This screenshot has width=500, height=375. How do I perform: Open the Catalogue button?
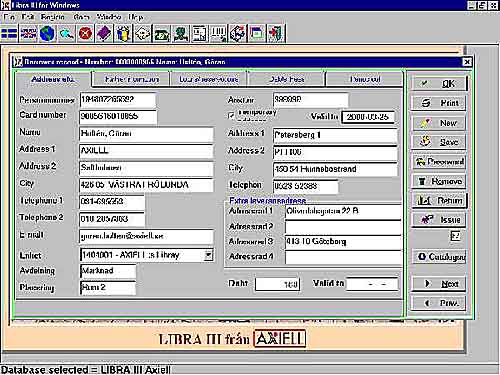tap(439, 257)
